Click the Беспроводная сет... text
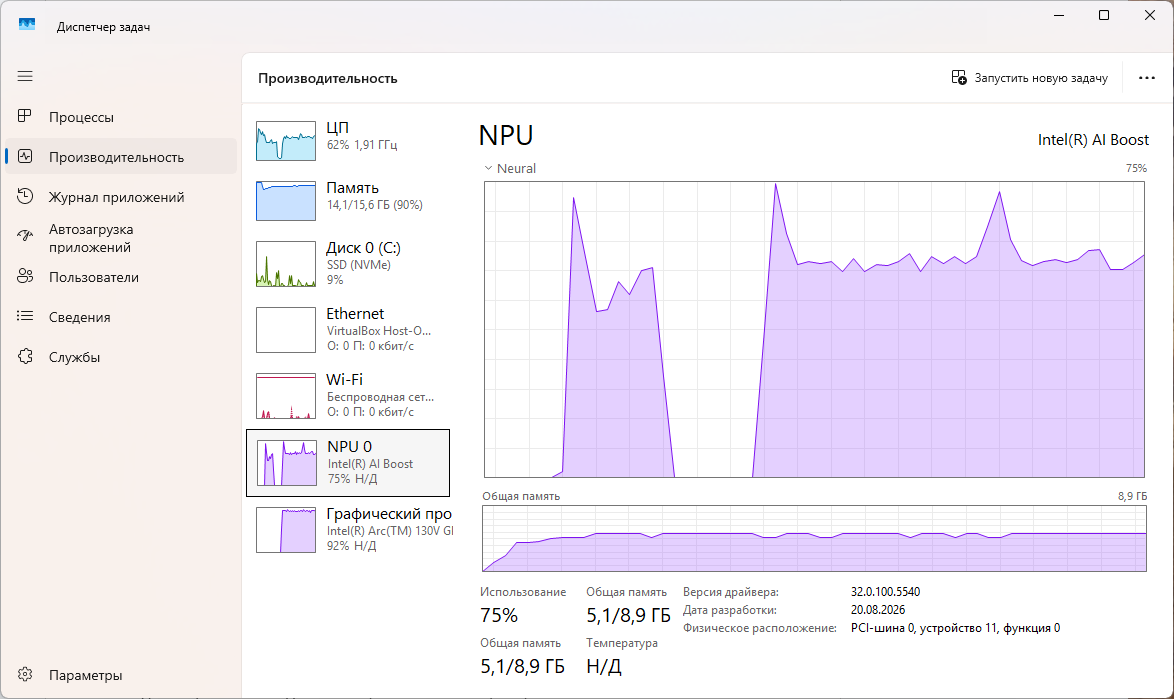Viewport: 1174px width, 699px height. click(380, 397)
